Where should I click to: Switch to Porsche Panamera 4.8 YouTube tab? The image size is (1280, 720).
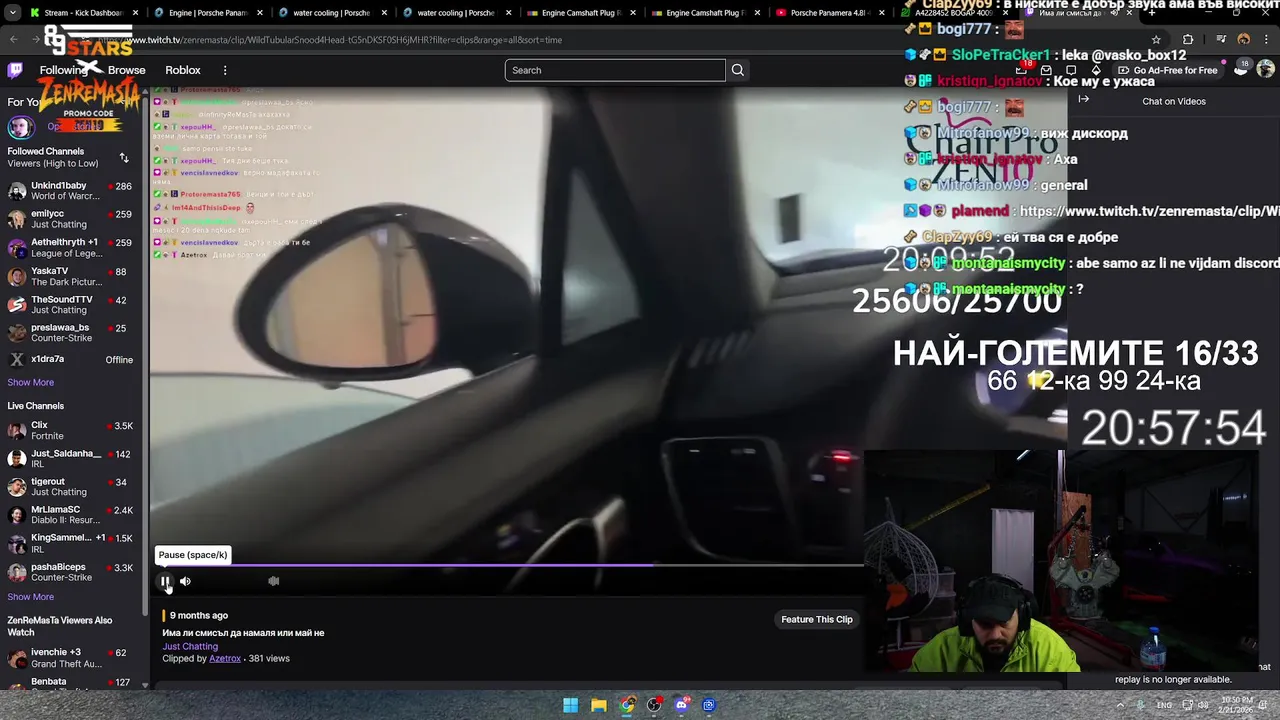828,13
